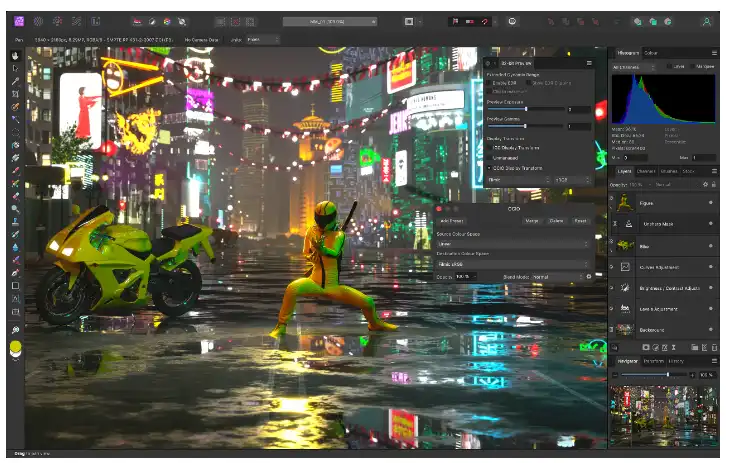Viewport: 729px width, 463px height.
Task: Select the Flood Select tool
Action: pos(15,119)
